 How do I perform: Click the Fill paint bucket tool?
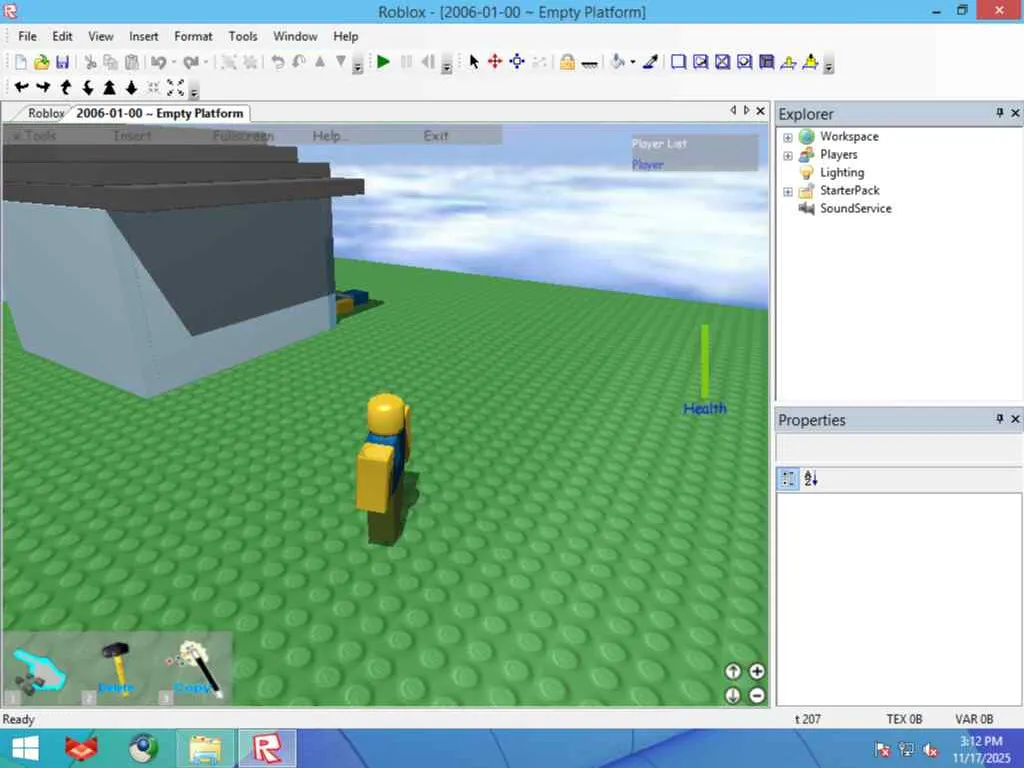[x=616, y=62]
